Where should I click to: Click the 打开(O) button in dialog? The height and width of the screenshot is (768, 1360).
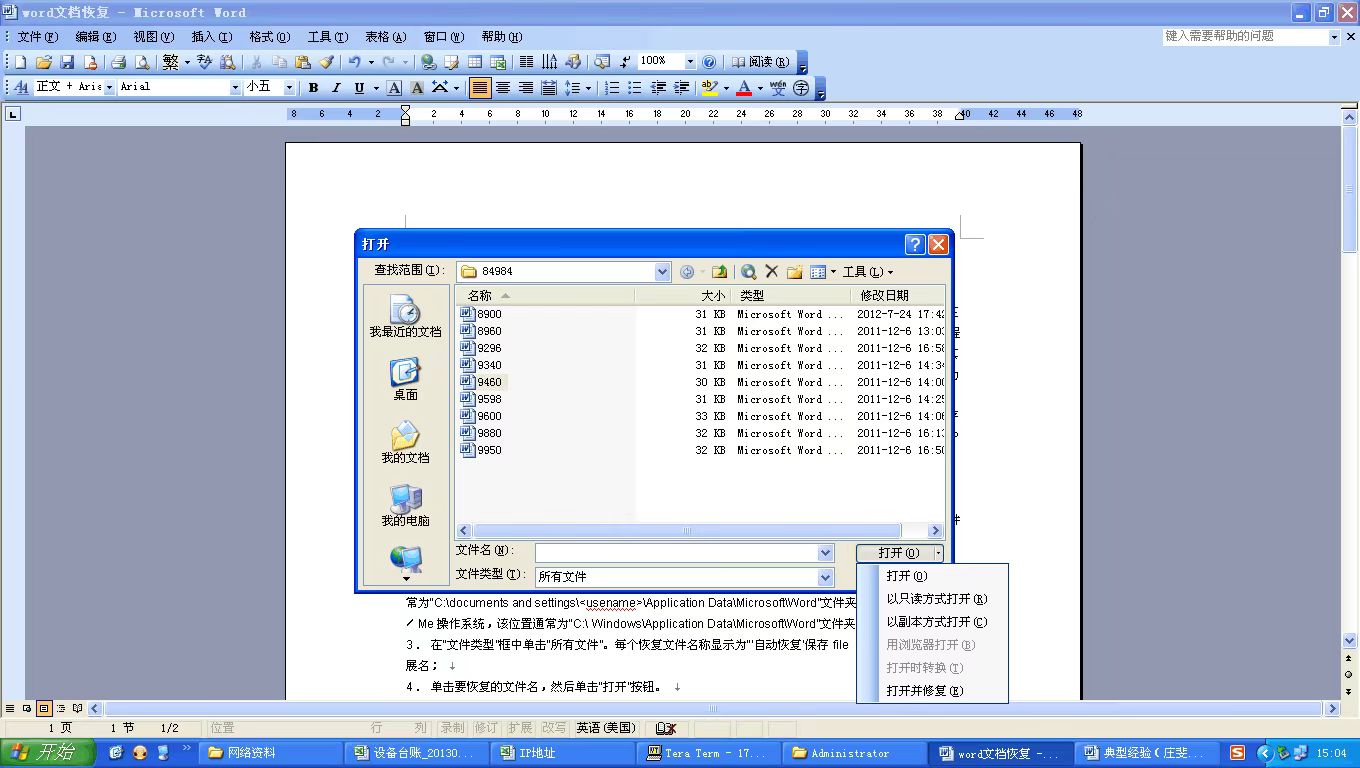[896, 553]
